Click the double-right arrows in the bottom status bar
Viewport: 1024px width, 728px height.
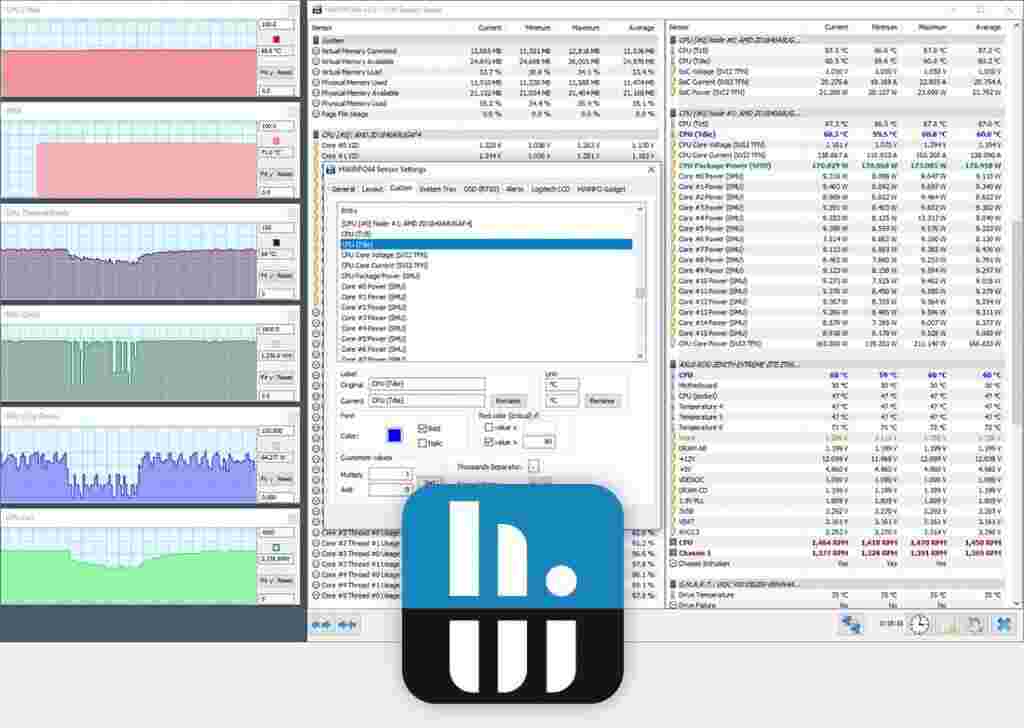click(x=346, y=627)
